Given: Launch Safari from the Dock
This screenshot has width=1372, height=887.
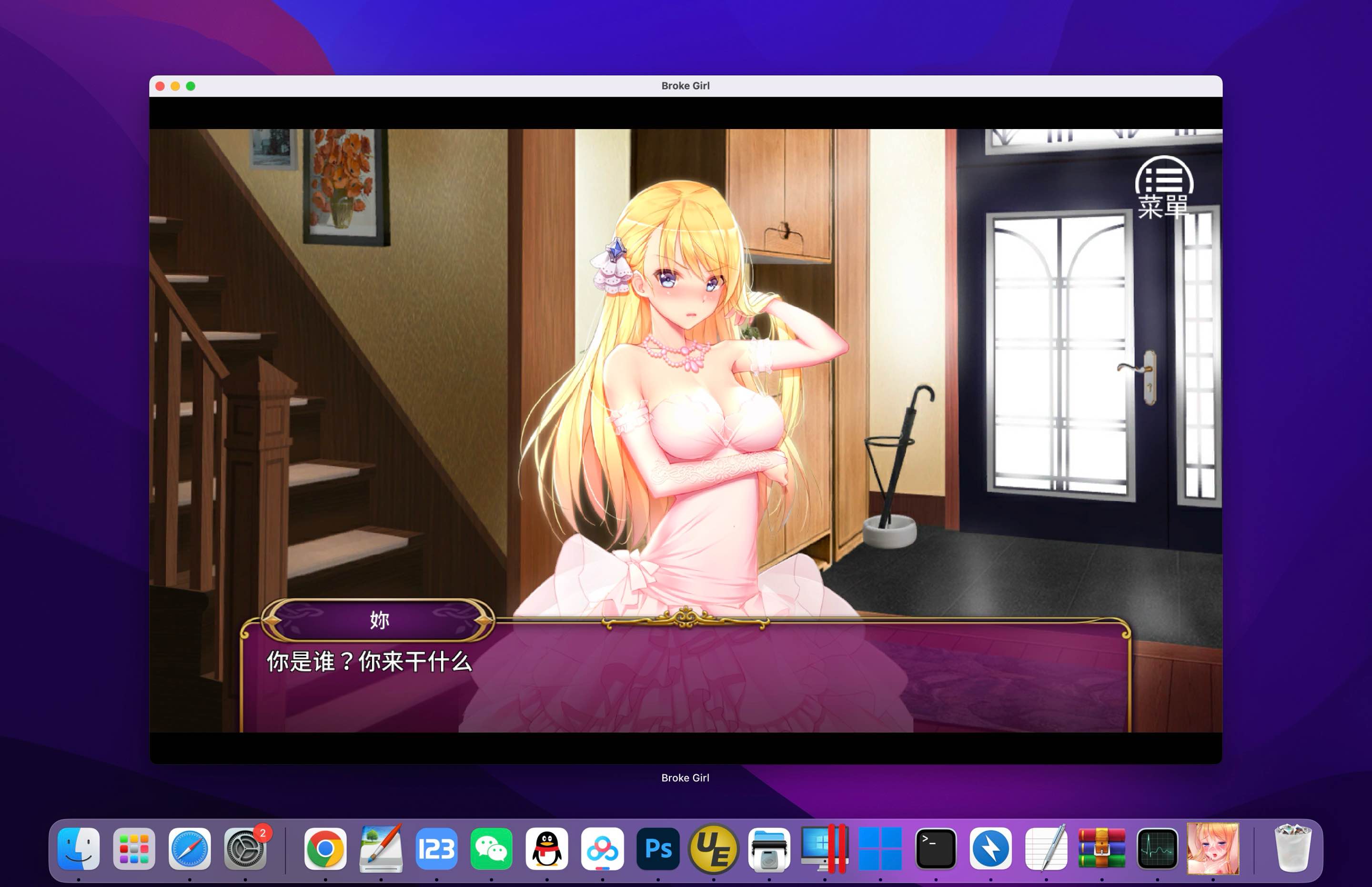Looking at the screenshot, I should pyautogui.click(x=190, y=849).
